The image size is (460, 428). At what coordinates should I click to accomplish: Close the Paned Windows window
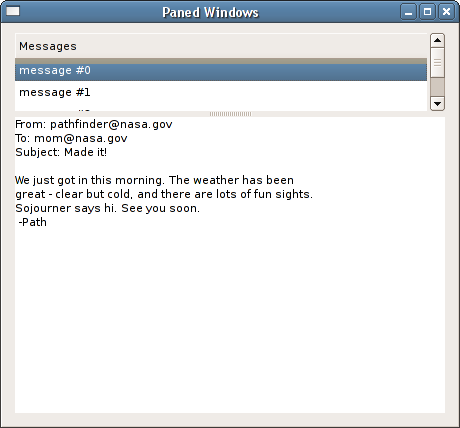pyautogui.click(x=446, y=12)
